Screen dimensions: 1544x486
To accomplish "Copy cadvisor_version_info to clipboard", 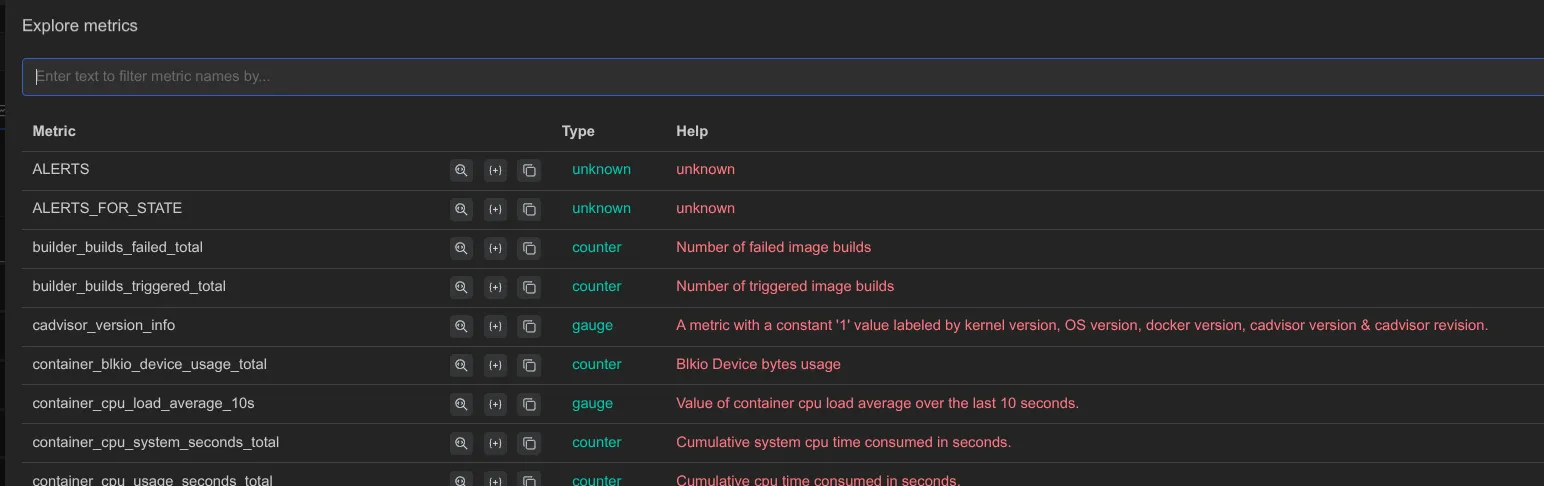I will pos(529,326).
